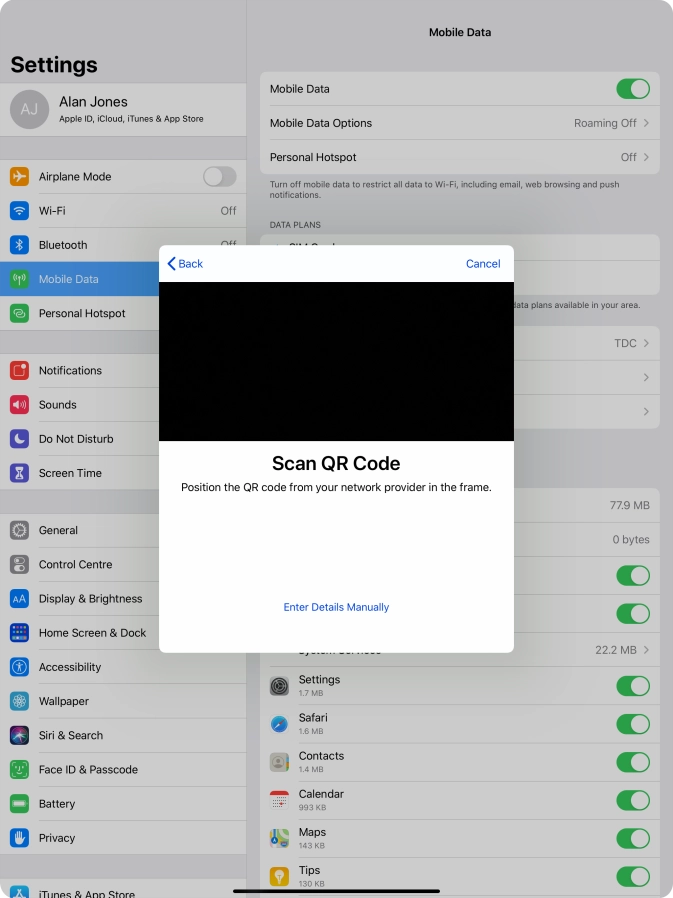Tap the DATA PLANS section header

pos(295,224)
